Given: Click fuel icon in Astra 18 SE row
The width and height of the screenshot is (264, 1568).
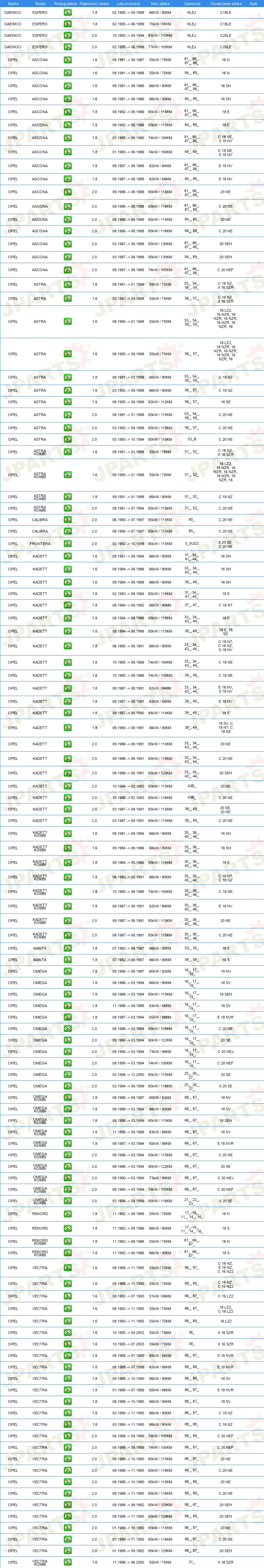Looking at the screenshot, I should (x=68, y=402).
